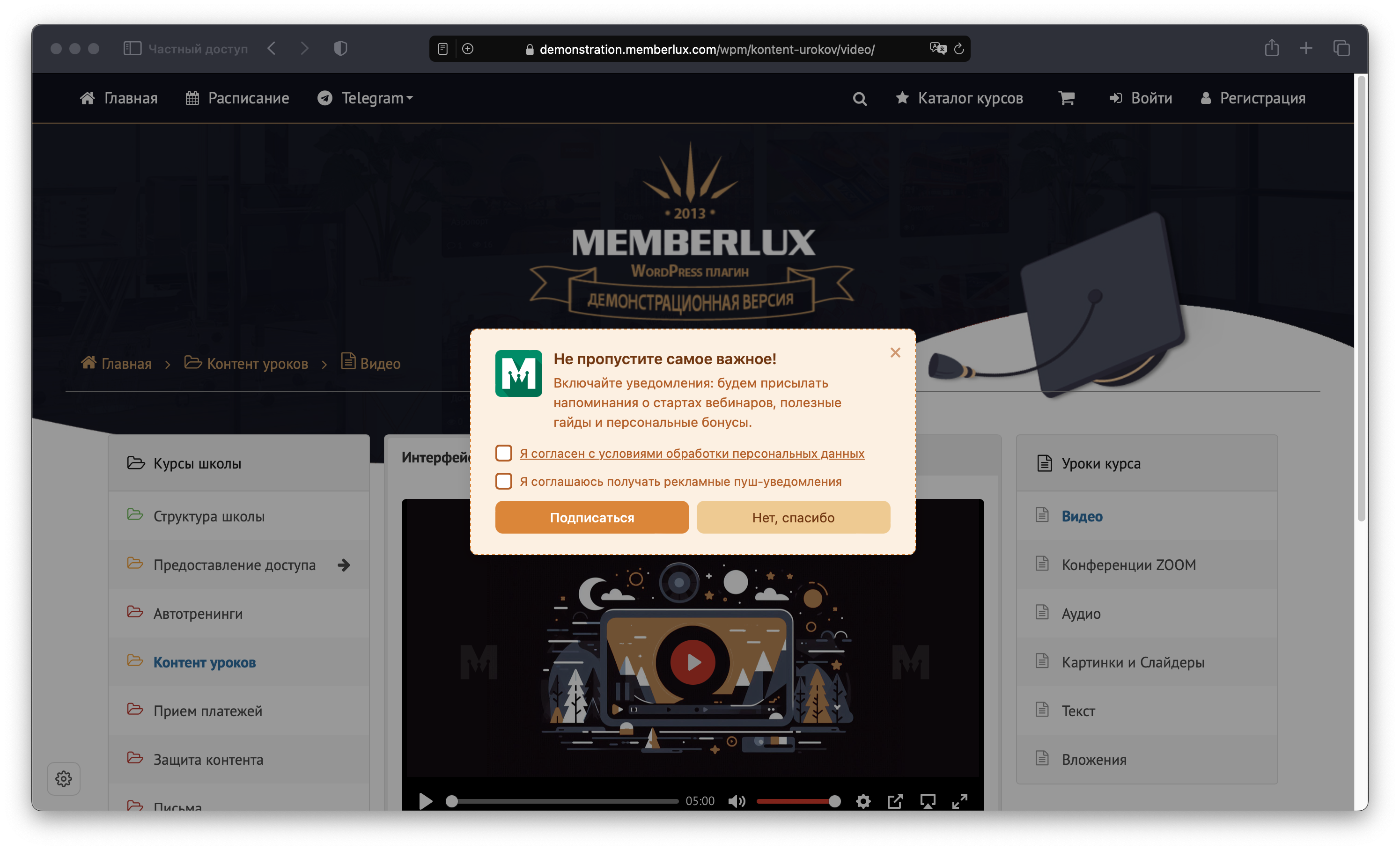The image size is (1400, 850).
Task: Click Видео in the breadcrumb
Action: click(380, 363)
